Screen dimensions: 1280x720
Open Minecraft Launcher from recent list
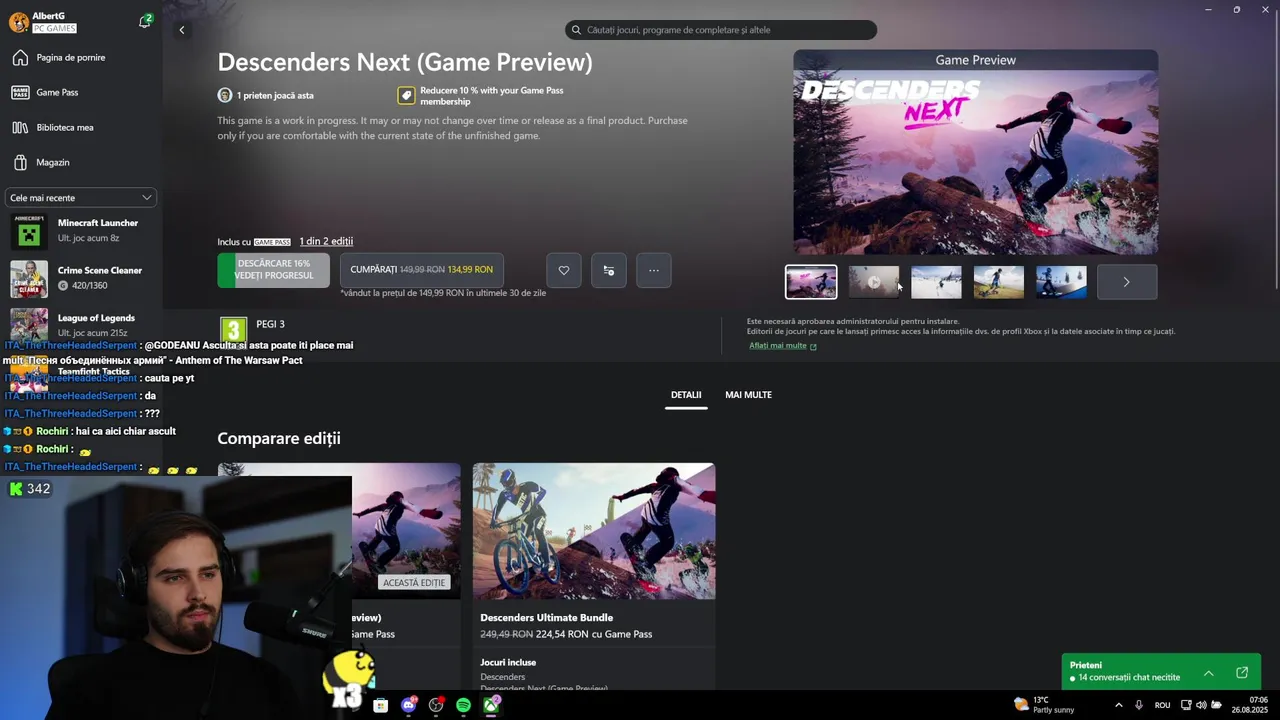(x=80, y=231)
